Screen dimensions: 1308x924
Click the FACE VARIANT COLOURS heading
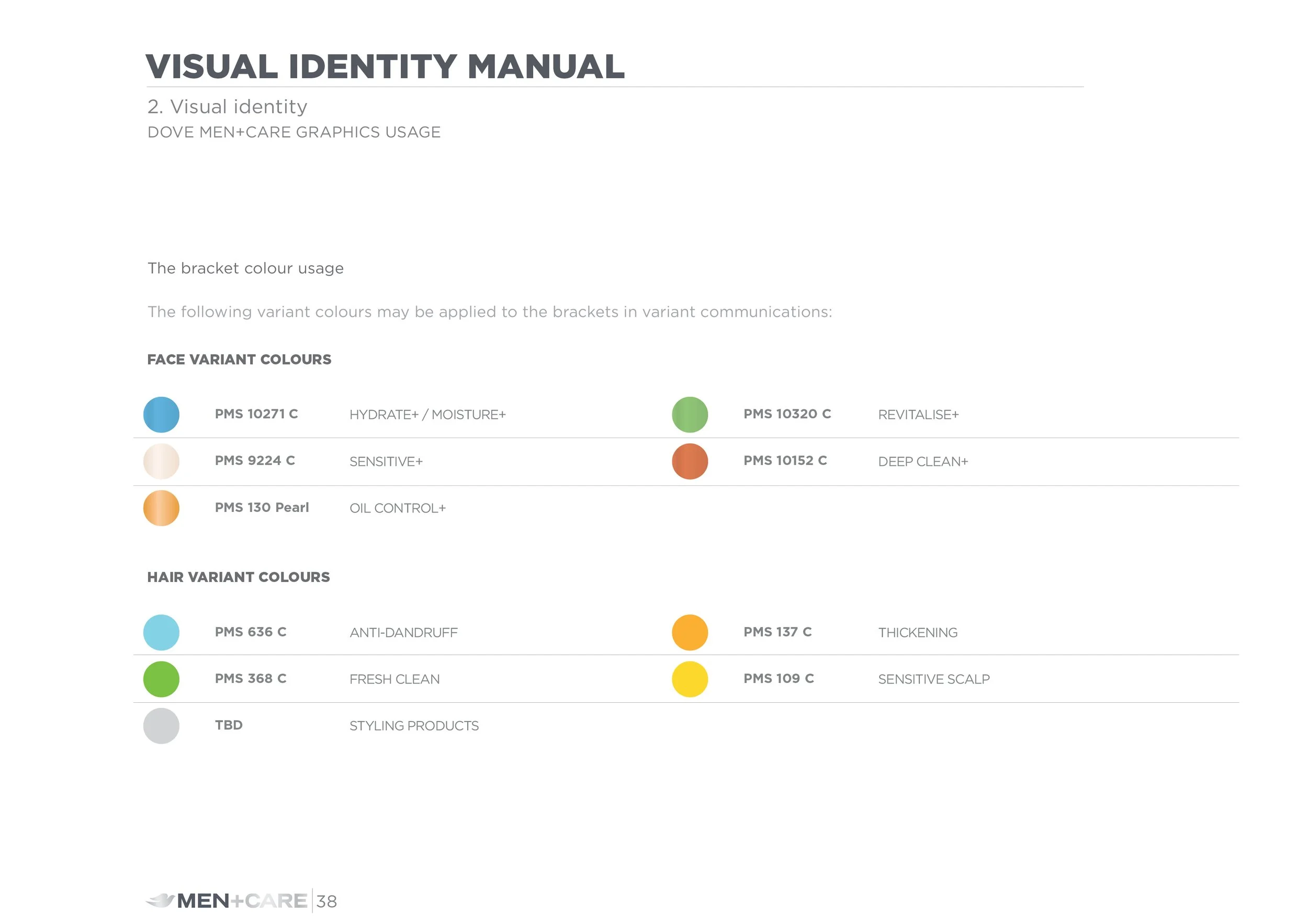pos(239,360)
